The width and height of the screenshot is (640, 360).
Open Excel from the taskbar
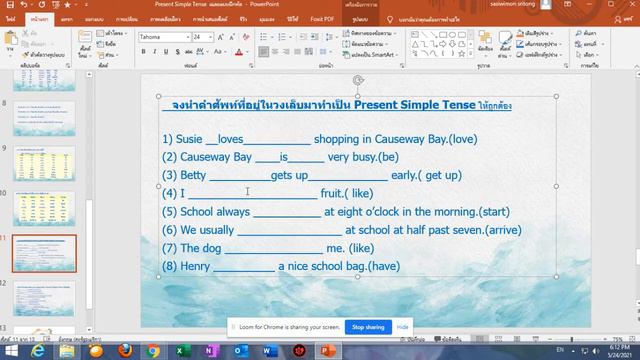pyautogui.click(x=182, y=351)
